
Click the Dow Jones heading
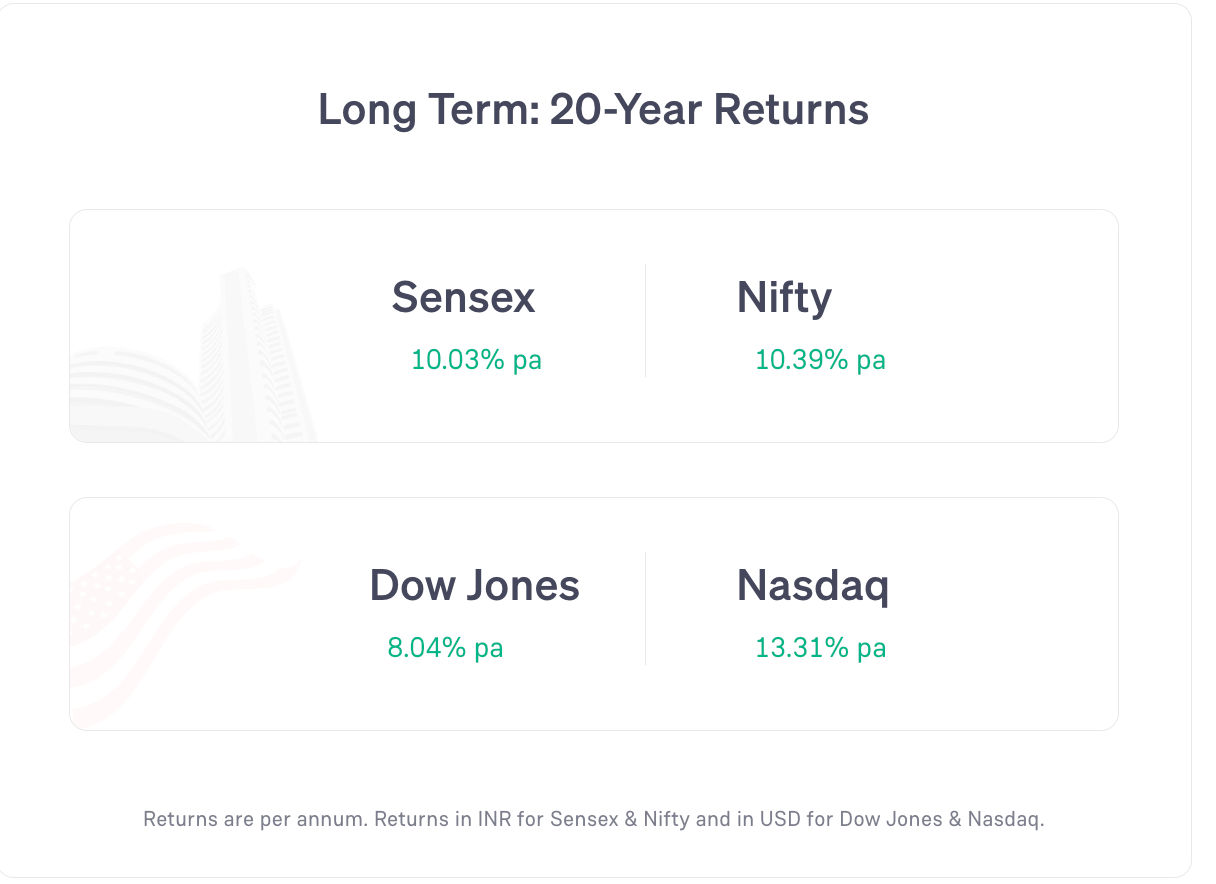point(474,585)
